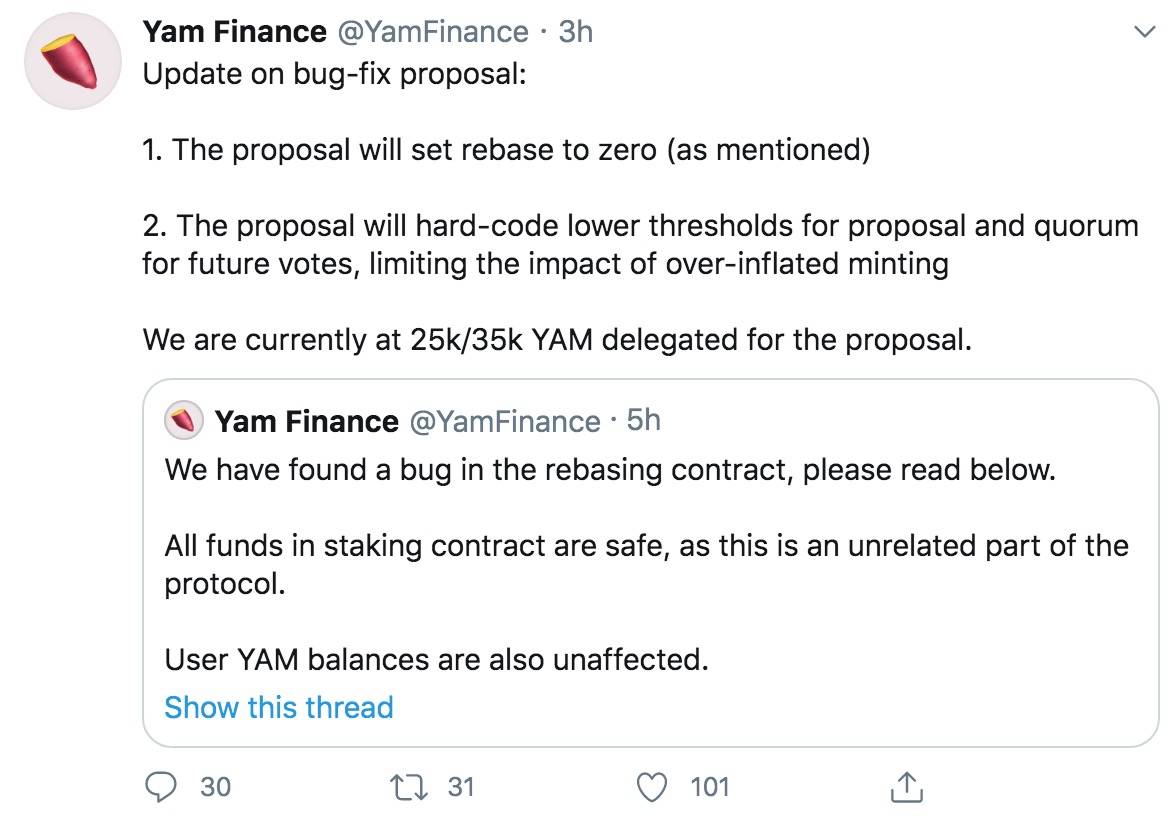Click the Yam Finance display name
Viewport: 1174px width, 816px height.
[x=235, y=32]
